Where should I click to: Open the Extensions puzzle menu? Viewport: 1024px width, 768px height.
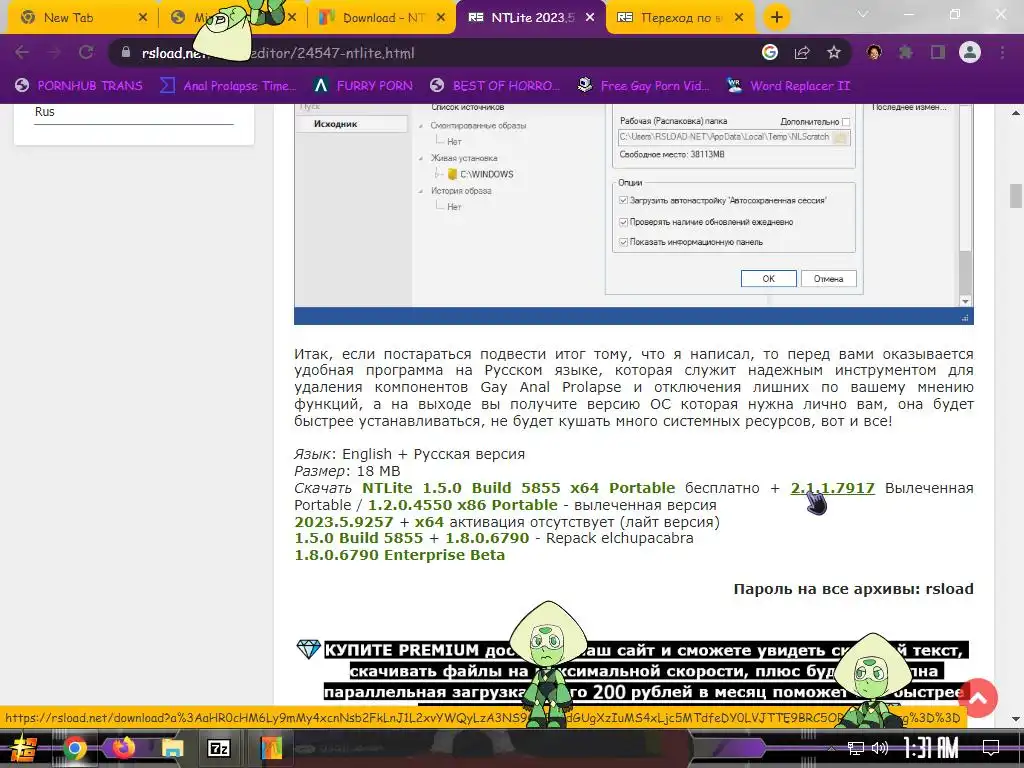click(x=906, y=52)
